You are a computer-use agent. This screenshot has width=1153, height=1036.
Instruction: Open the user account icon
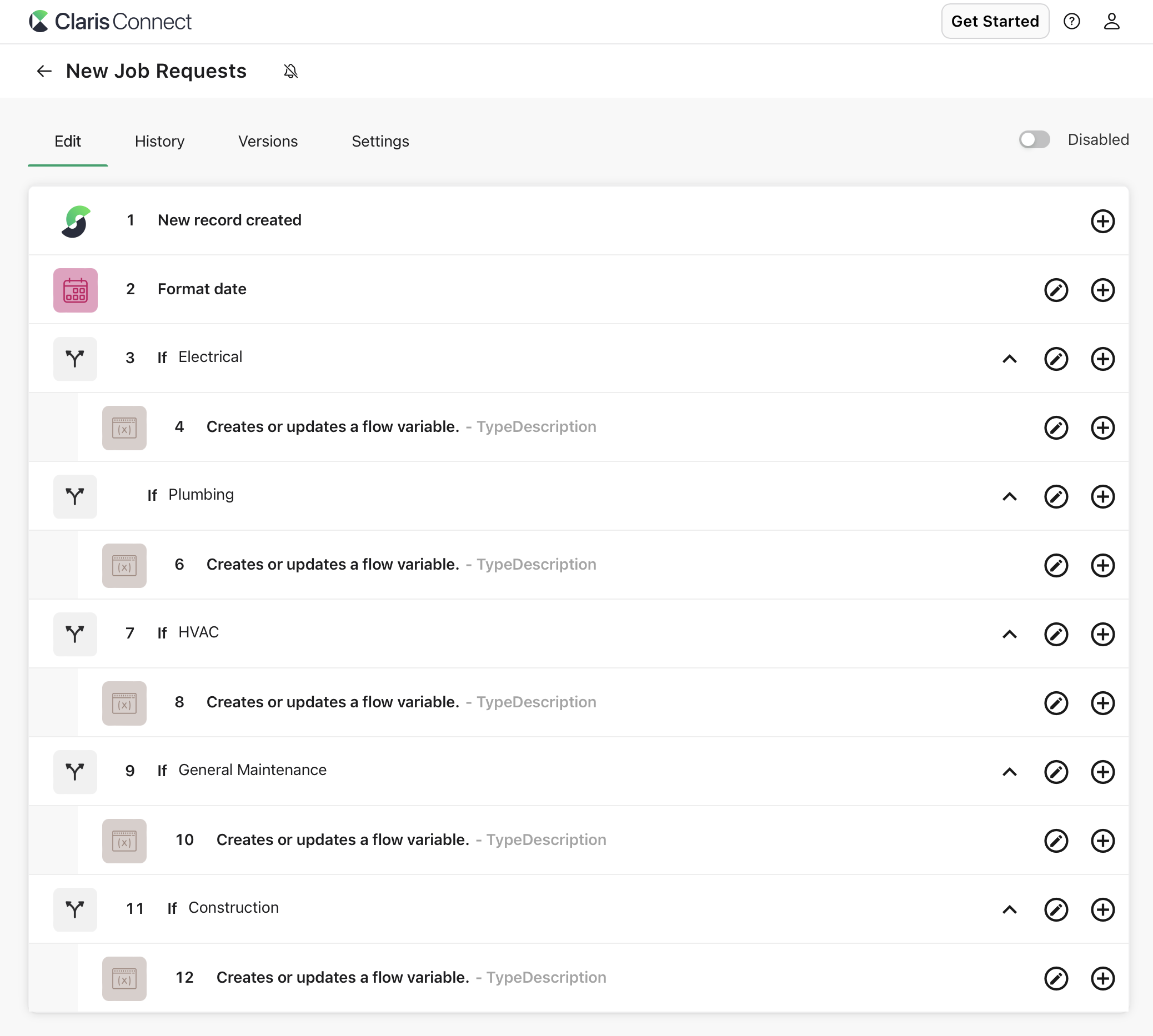(1111, 21)
